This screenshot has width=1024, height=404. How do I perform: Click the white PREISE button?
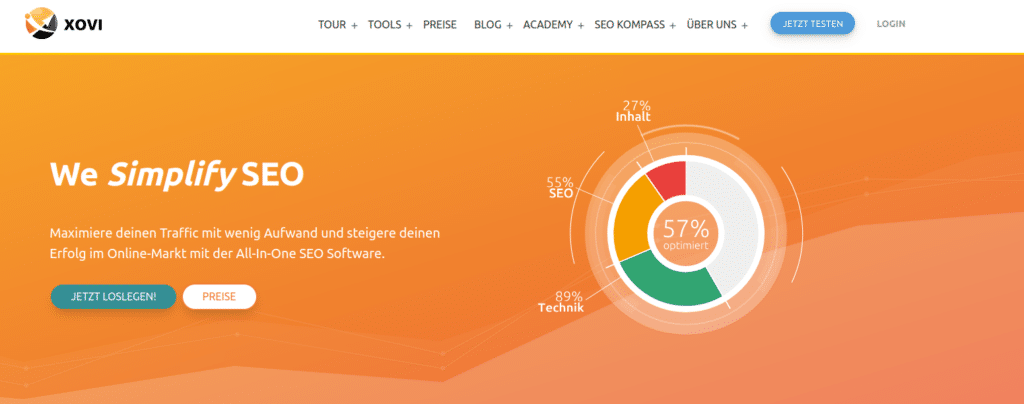click(x=219, y=296)
